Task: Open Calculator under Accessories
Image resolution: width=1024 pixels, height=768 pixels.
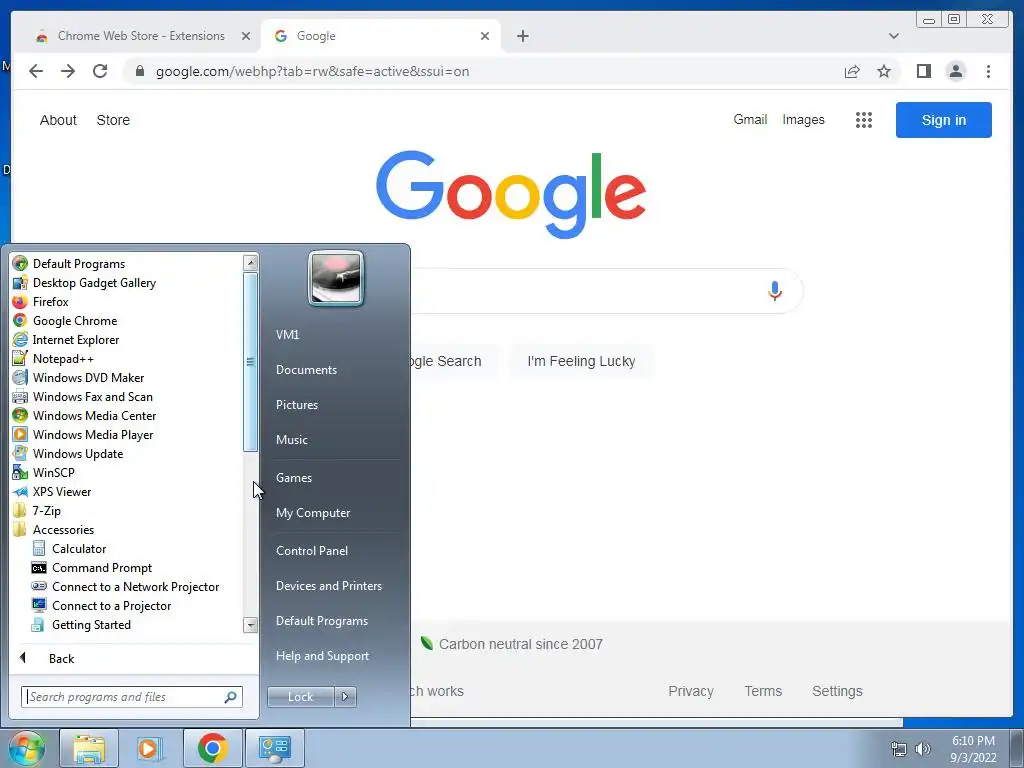Action: pos(78,549)
